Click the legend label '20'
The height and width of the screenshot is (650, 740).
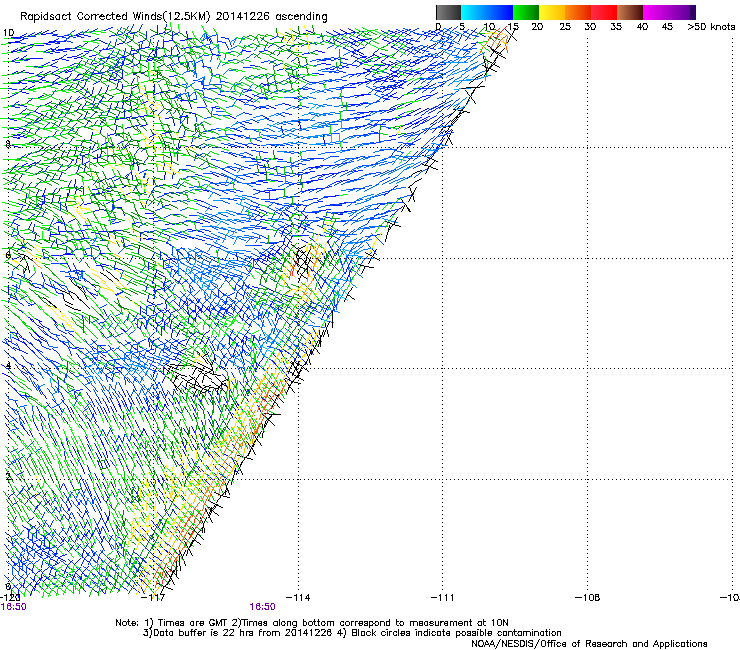tap(537, 27)
